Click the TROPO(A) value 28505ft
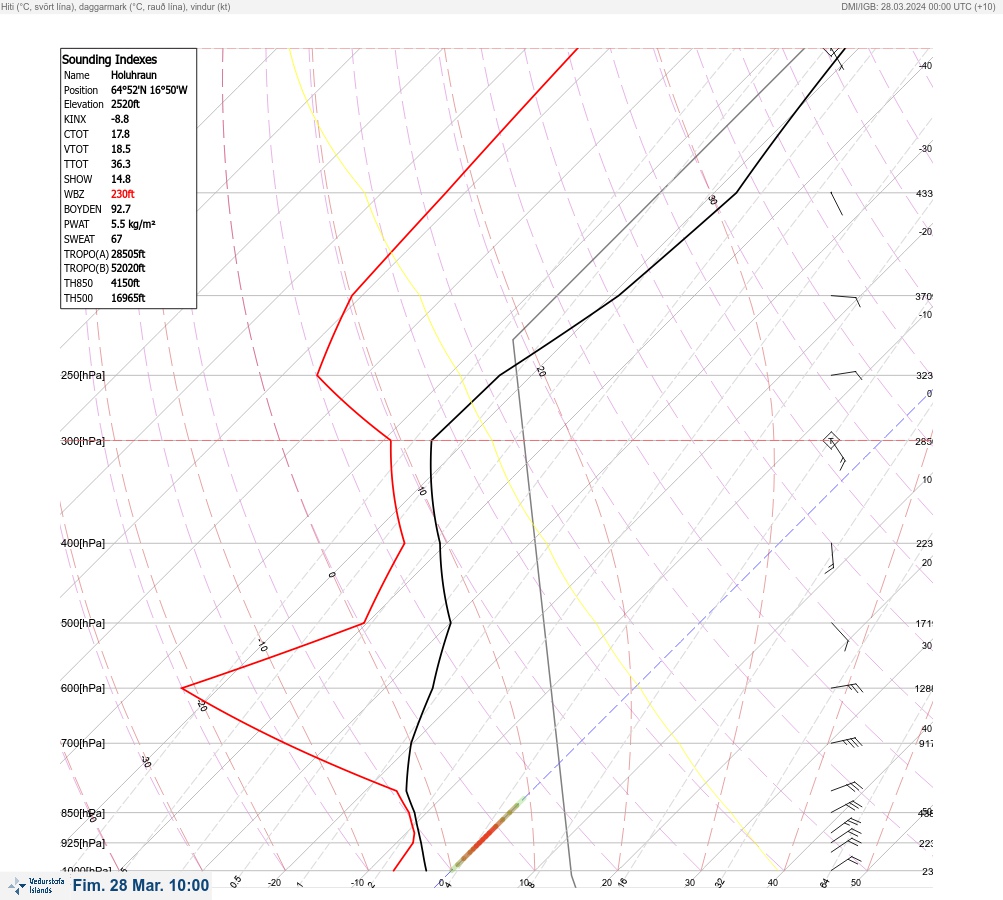1003x900 pixels. click(x=128, y=254)
